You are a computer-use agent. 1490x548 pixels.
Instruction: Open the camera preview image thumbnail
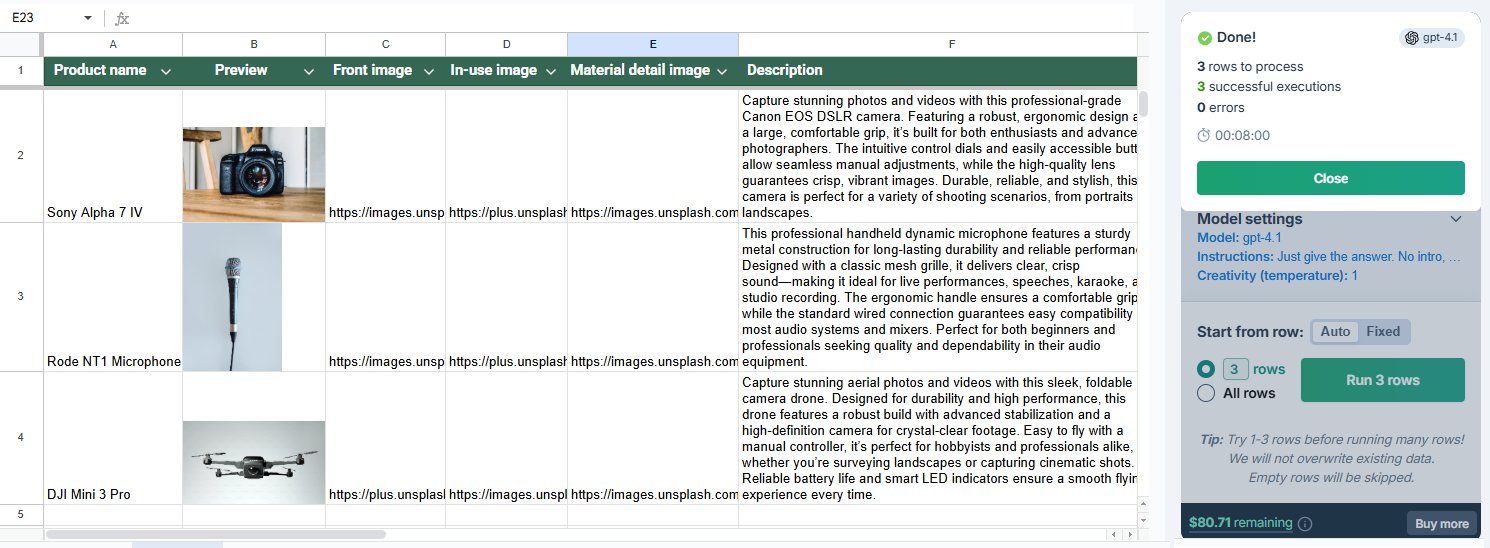point(254,174)
